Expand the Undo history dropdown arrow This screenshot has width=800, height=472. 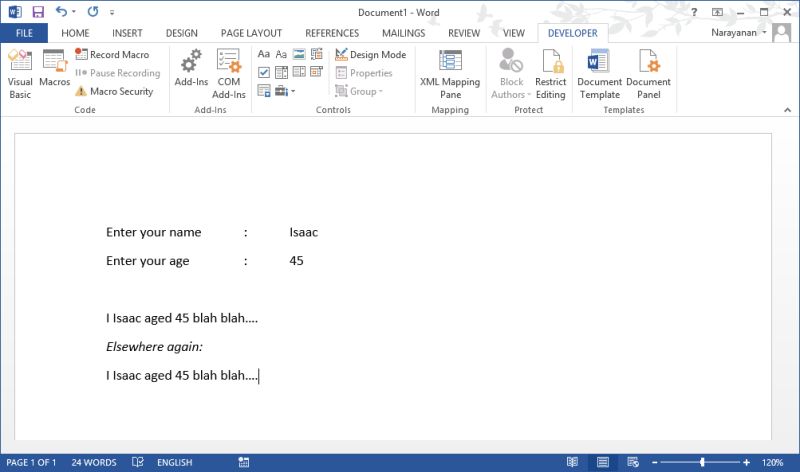74,12
